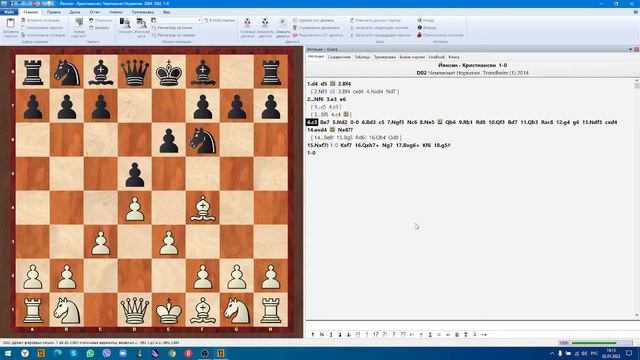Select the Нотация panel tab
The width and height of the screenshot is (640, 360).
[316, 57]
